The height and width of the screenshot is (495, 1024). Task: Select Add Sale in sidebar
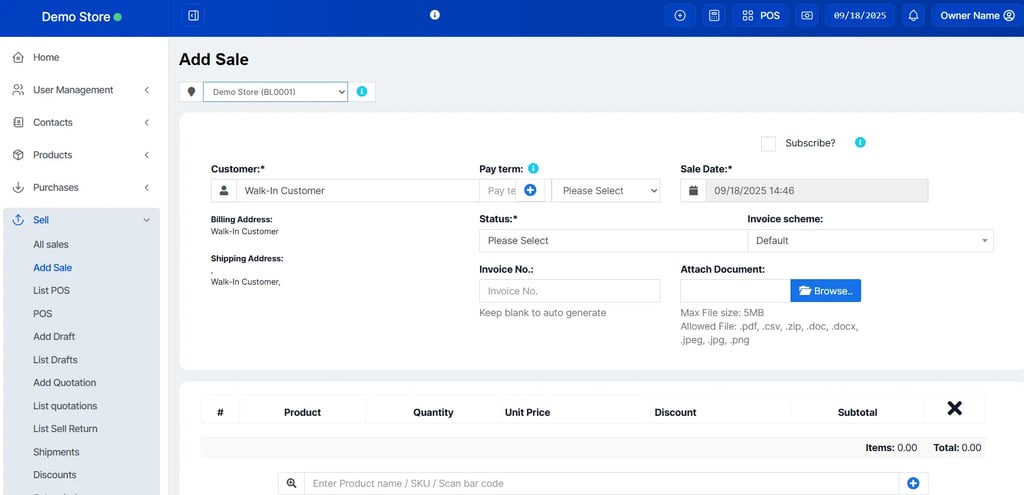click(x=53, y=268)
